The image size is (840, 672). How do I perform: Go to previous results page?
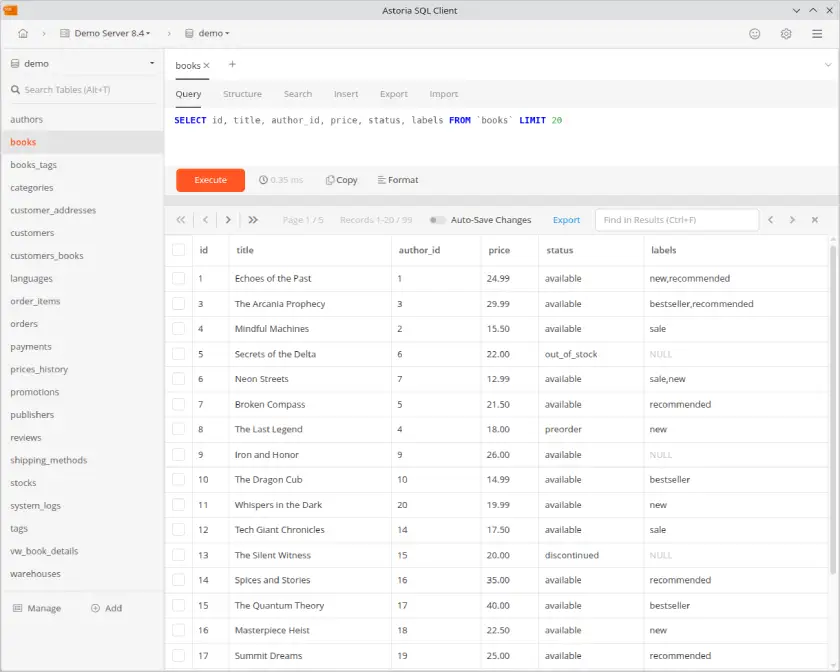pos(205,220)
